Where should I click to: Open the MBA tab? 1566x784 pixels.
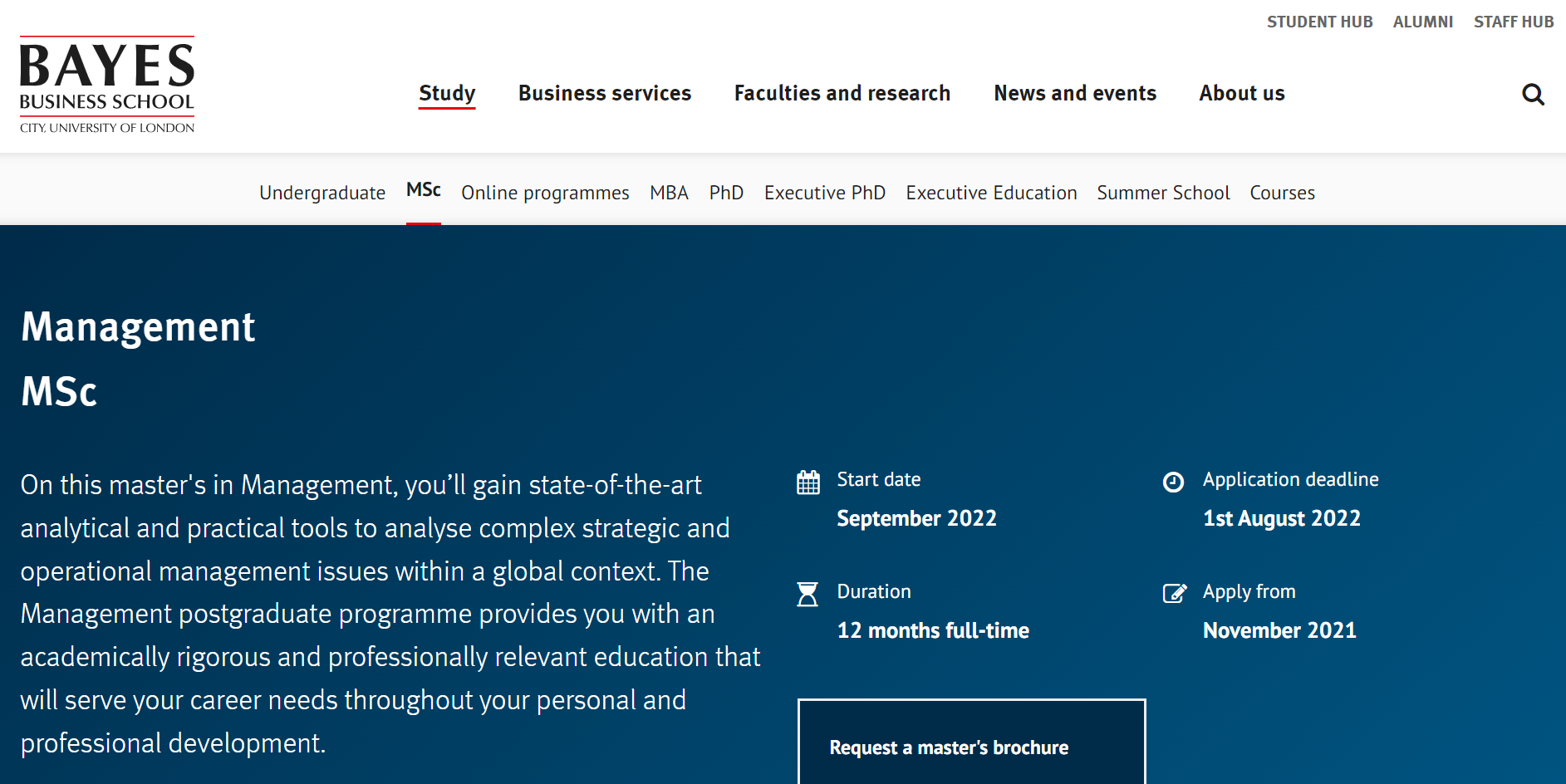point(669,193)
